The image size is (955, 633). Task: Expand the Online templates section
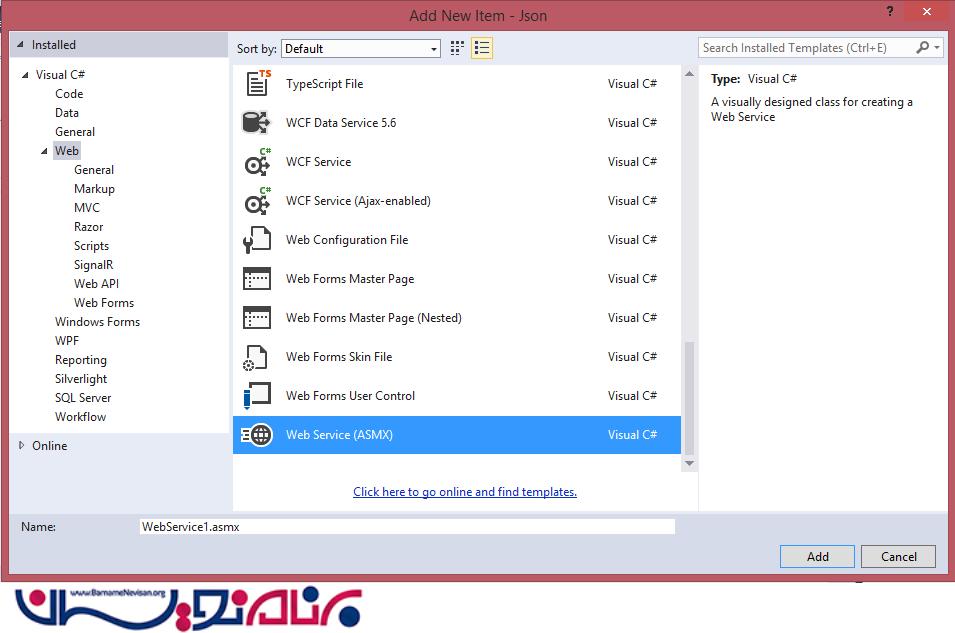[x=22, y=446]
